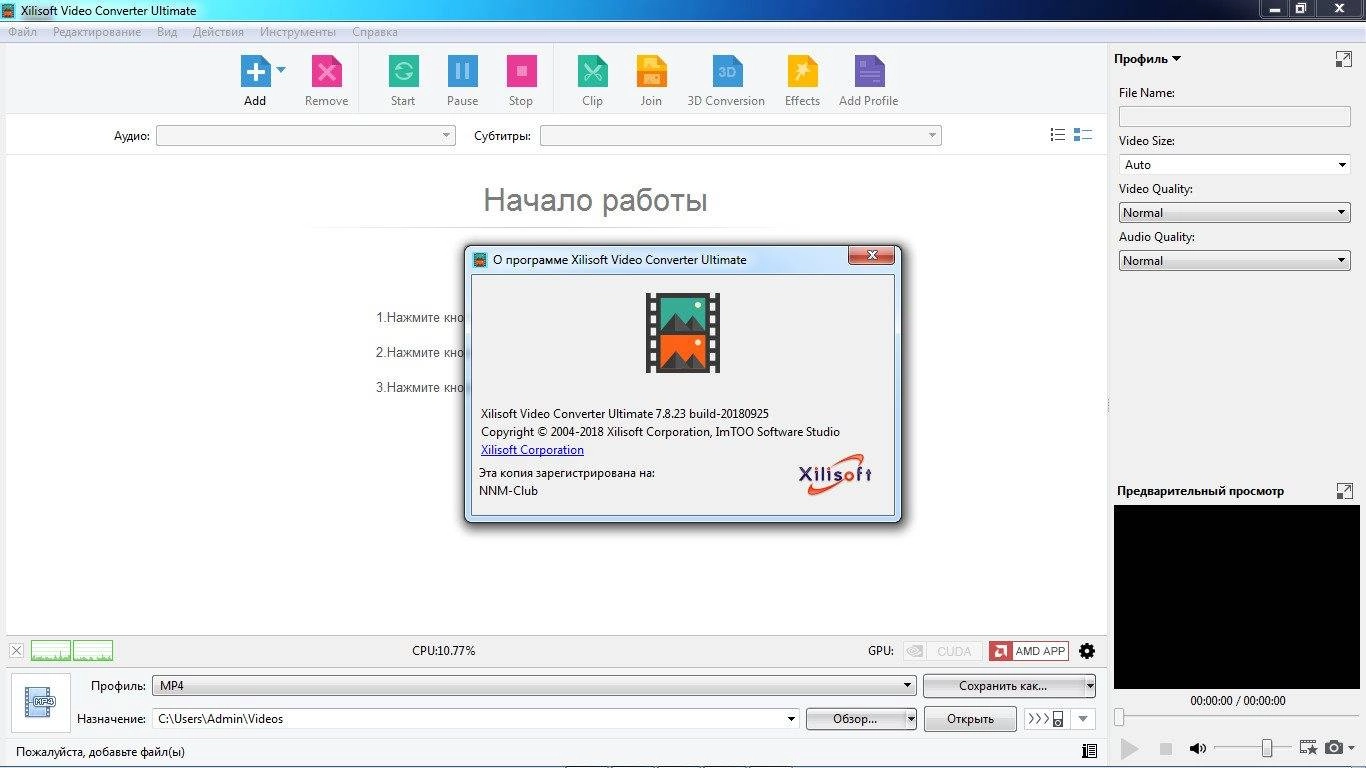Image resolution: width=1366 pixels, height=768 pixels.
Task: Click the CPU usage graph
Action: point(72,651)
